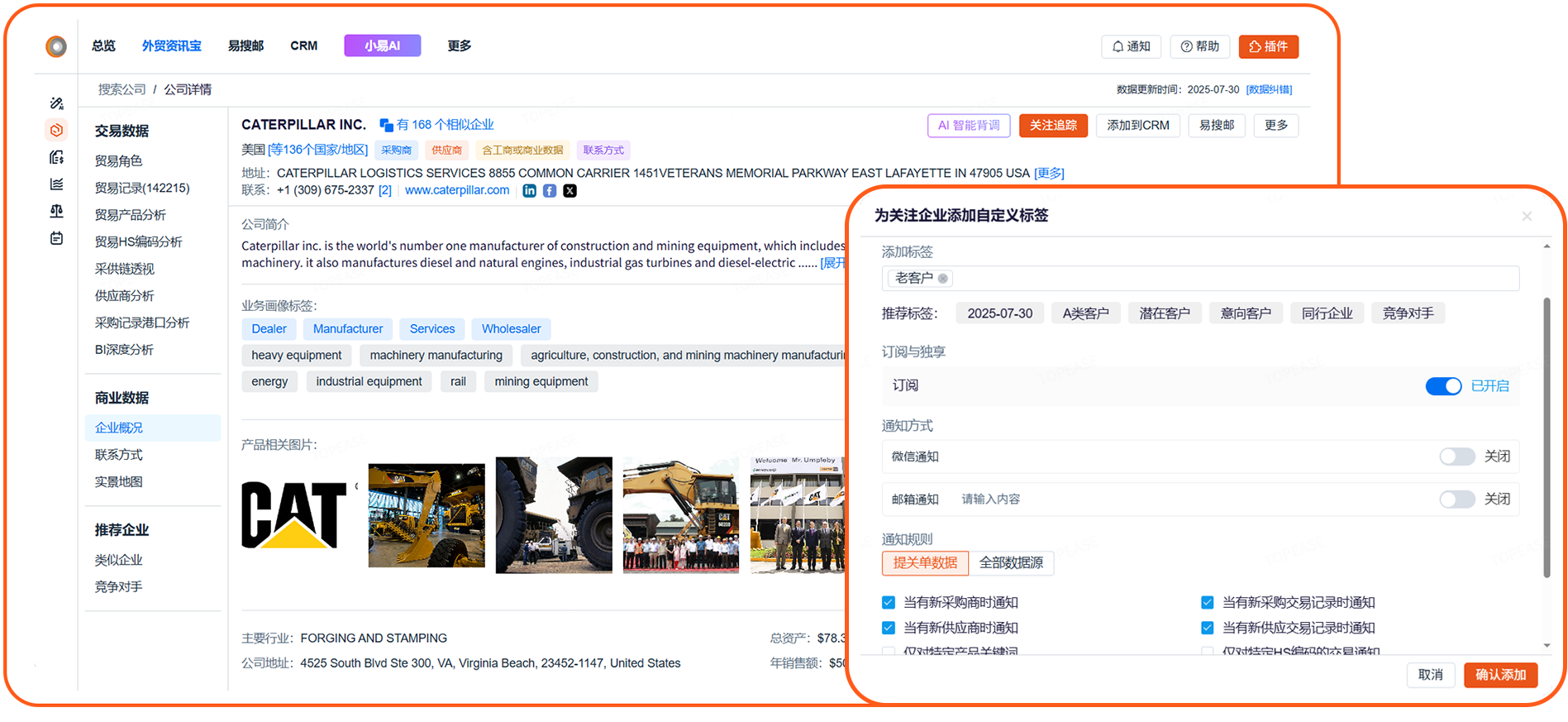Turn off the 订阅 subscription switch
The height and width of the screenshot is (722, 1568).
pyautogui.click(x=1443, y=386)
